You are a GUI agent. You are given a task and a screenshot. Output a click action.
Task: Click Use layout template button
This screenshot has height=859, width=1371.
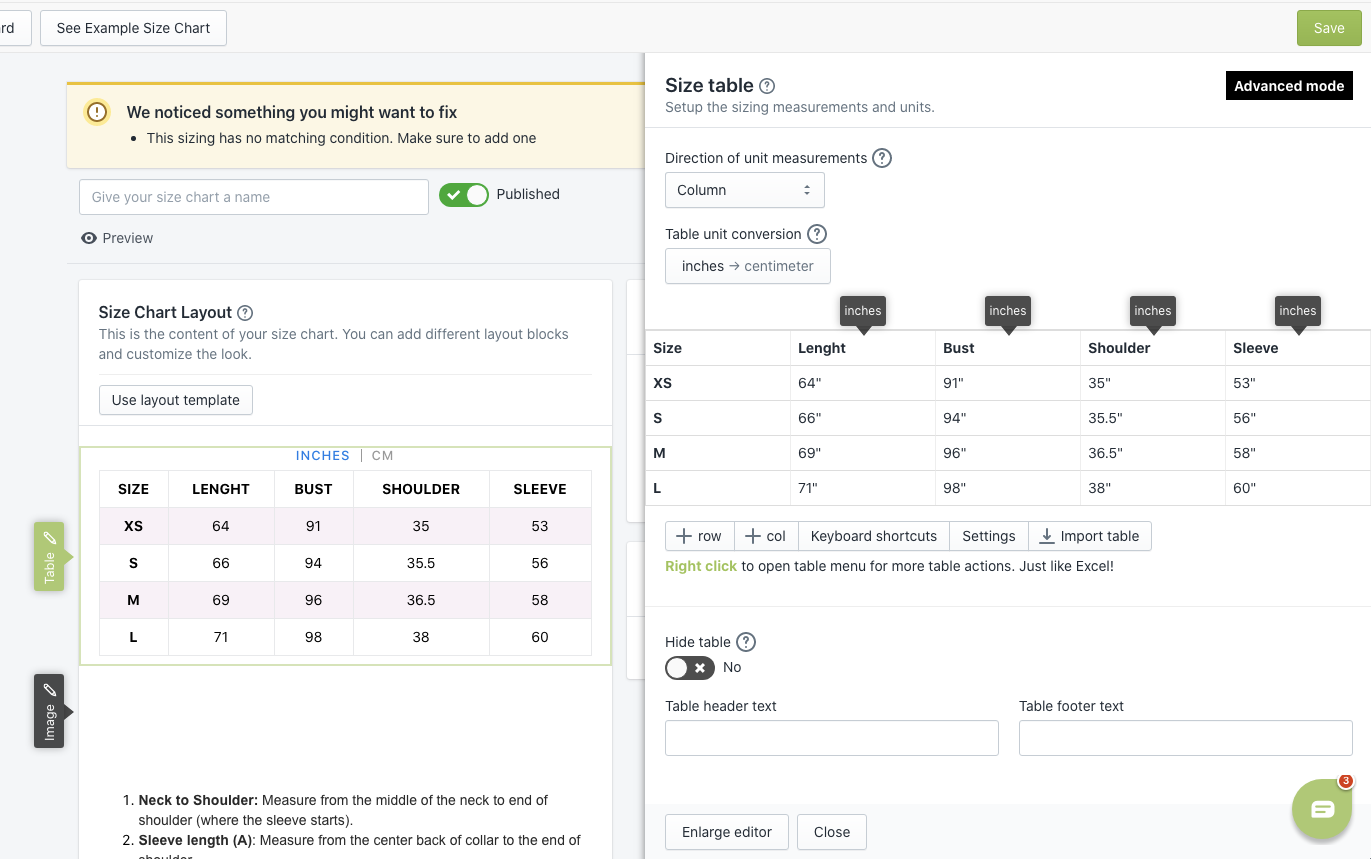pyautogui.click(x=176, y=400)
